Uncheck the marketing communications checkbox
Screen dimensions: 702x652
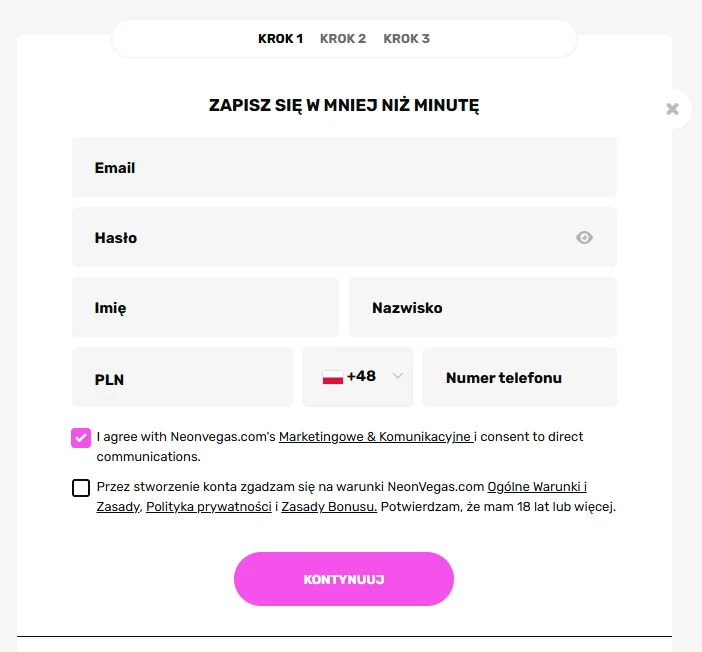point(81,437)
